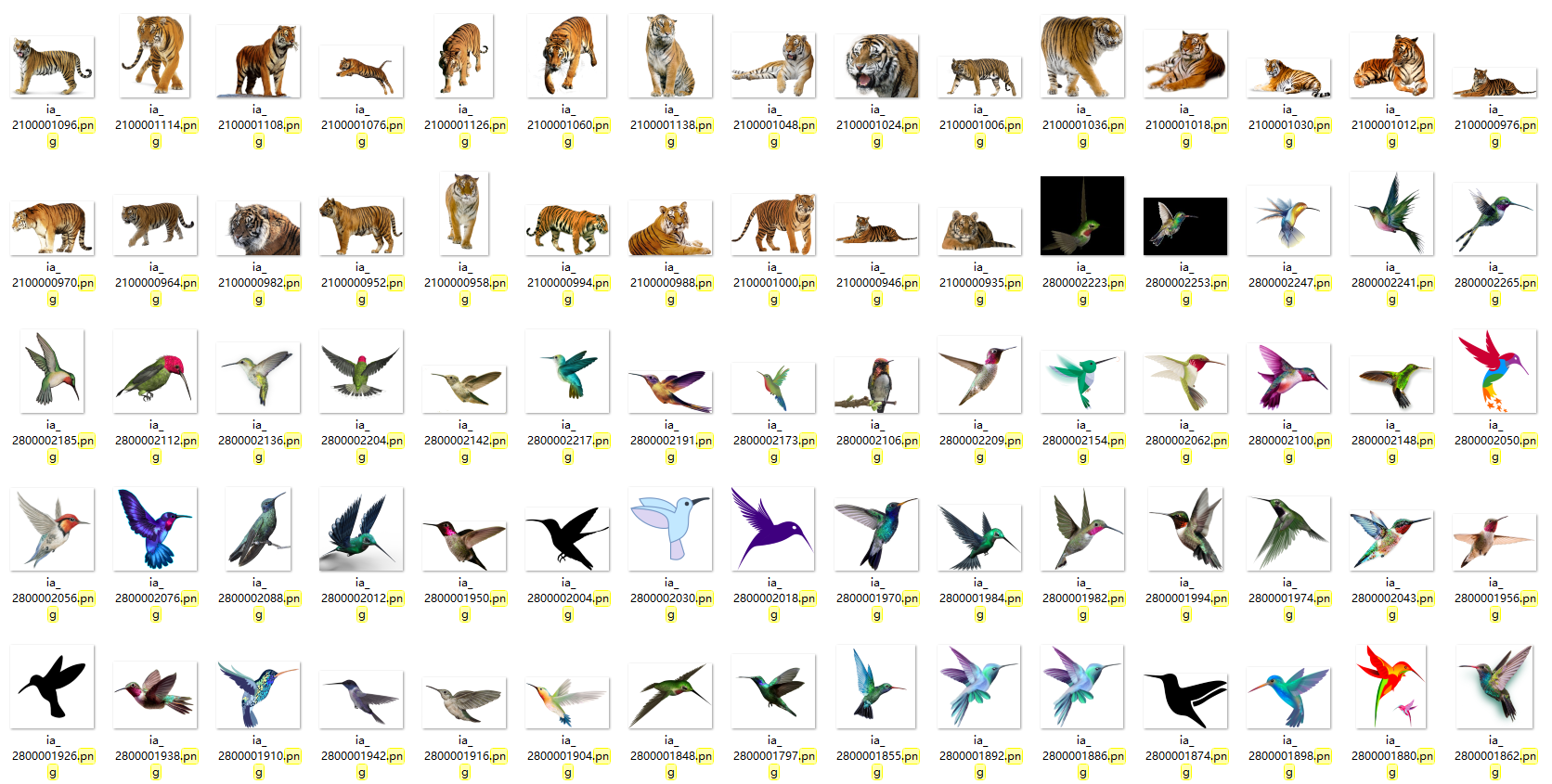Select the light-blue flat hummingbird ia_2800002030.png
Screen dimensions: 1552x784
pyautogui.click(x=670, y=529)
